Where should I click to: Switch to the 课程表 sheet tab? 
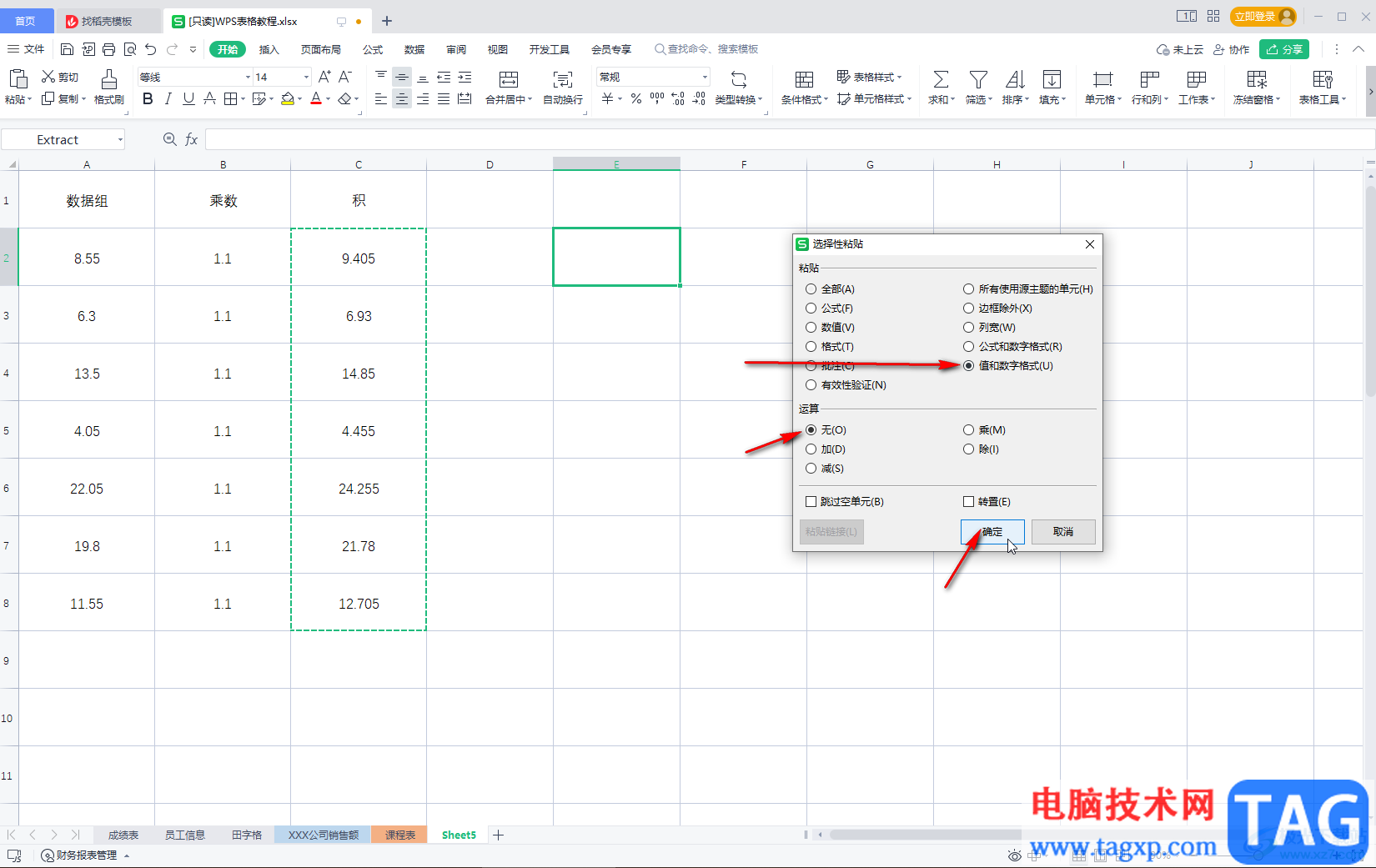click(399, 835)
